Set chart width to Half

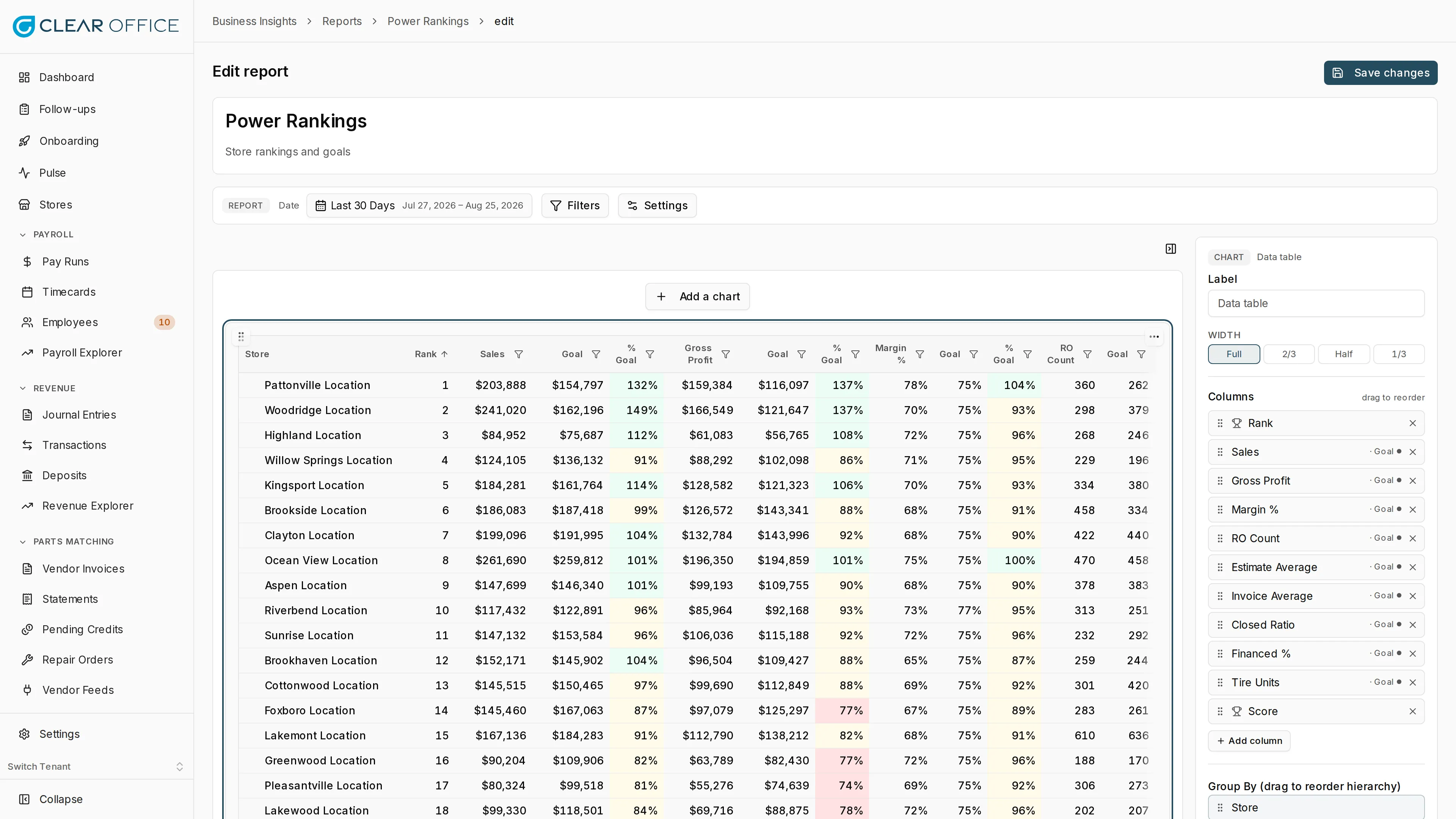[x=1343, y=355]
